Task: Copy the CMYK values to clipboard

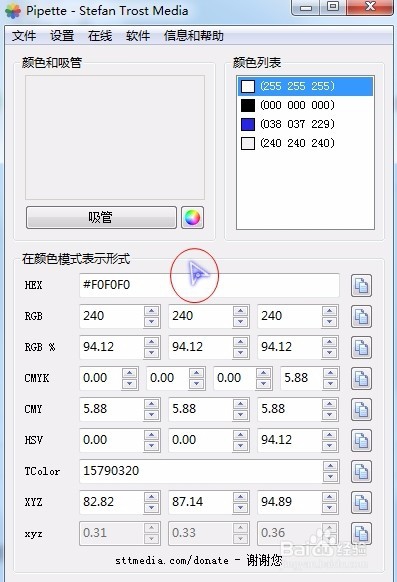Action: [x=361, y=379]
